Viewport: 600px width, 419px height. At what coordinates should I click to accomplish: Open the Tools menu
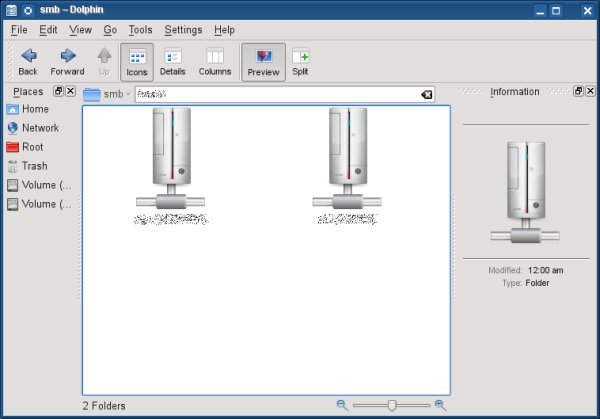(x=141, y=30)
